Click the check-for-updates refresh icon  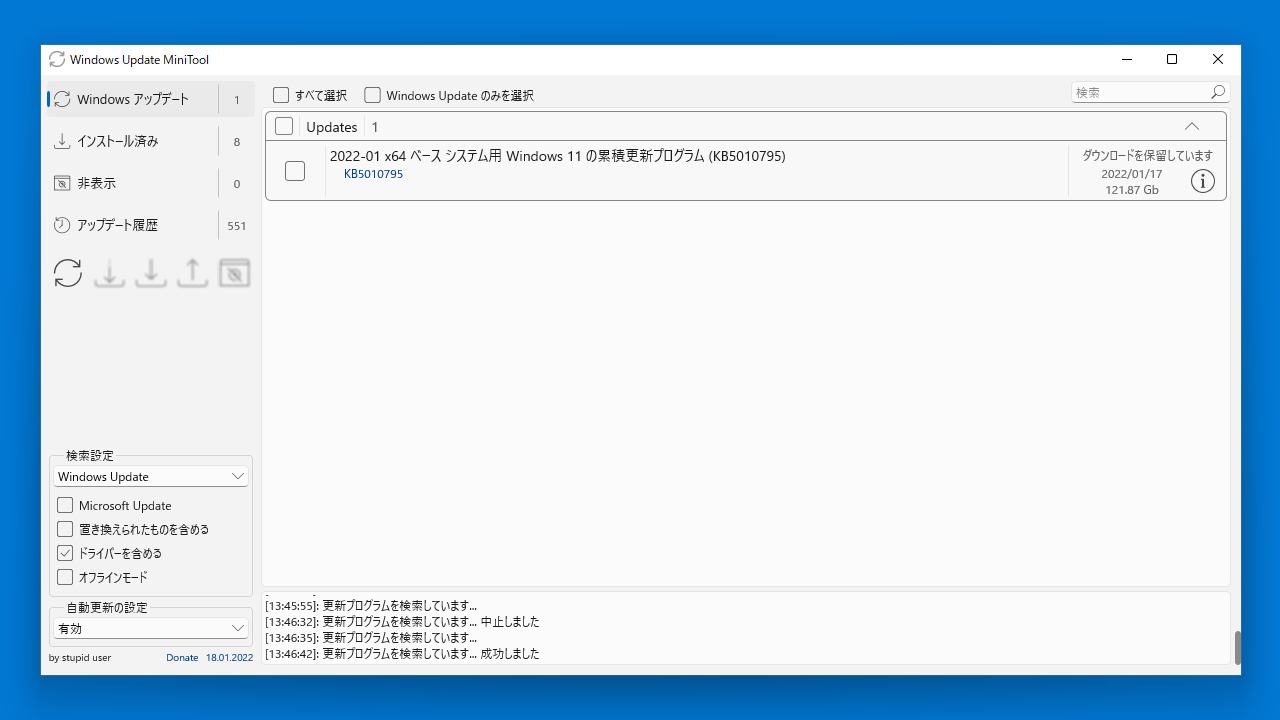68,273
